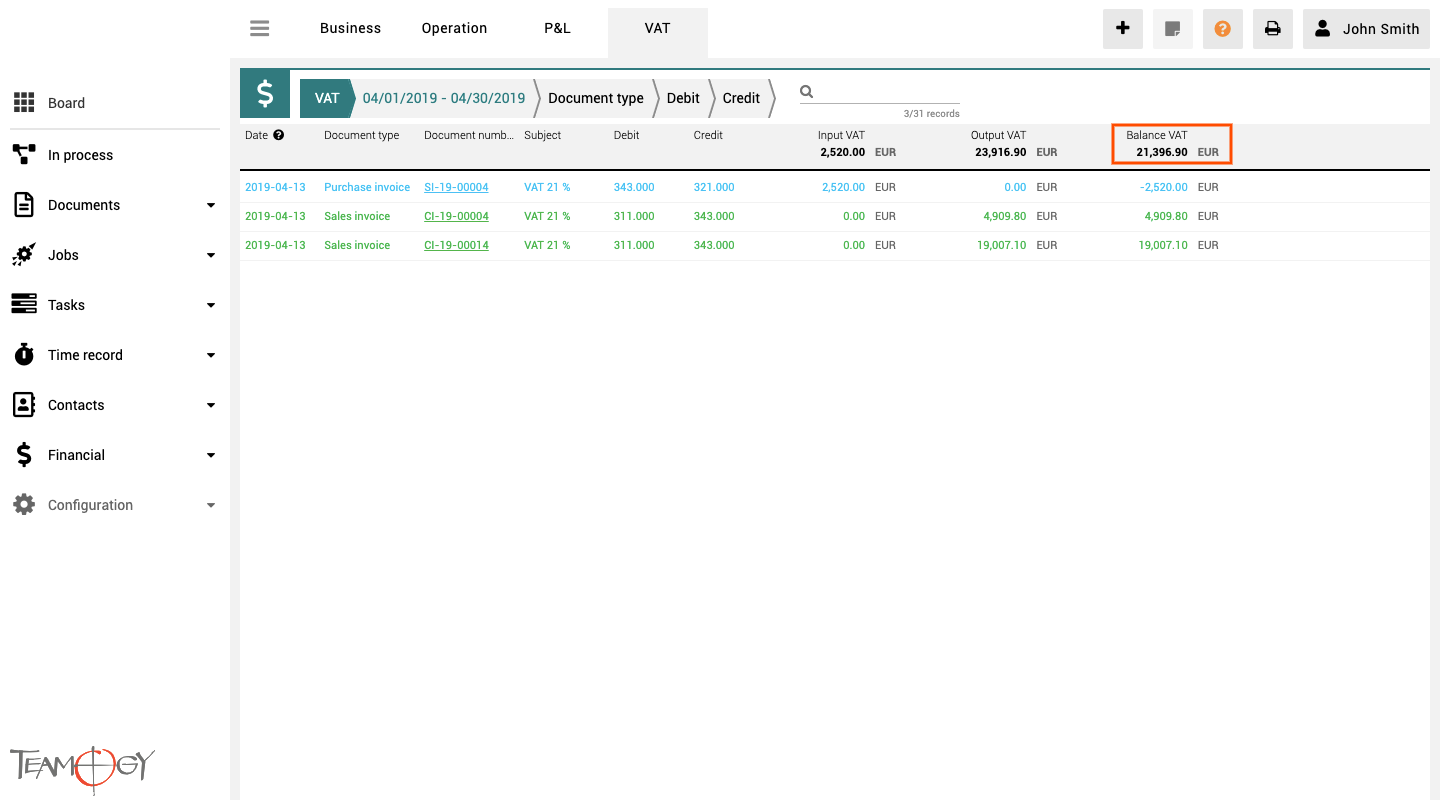Click the orange help question icon
The width and height of the screenshot is (1440, 800).
pyautogui.click(x=1223, y=29)
